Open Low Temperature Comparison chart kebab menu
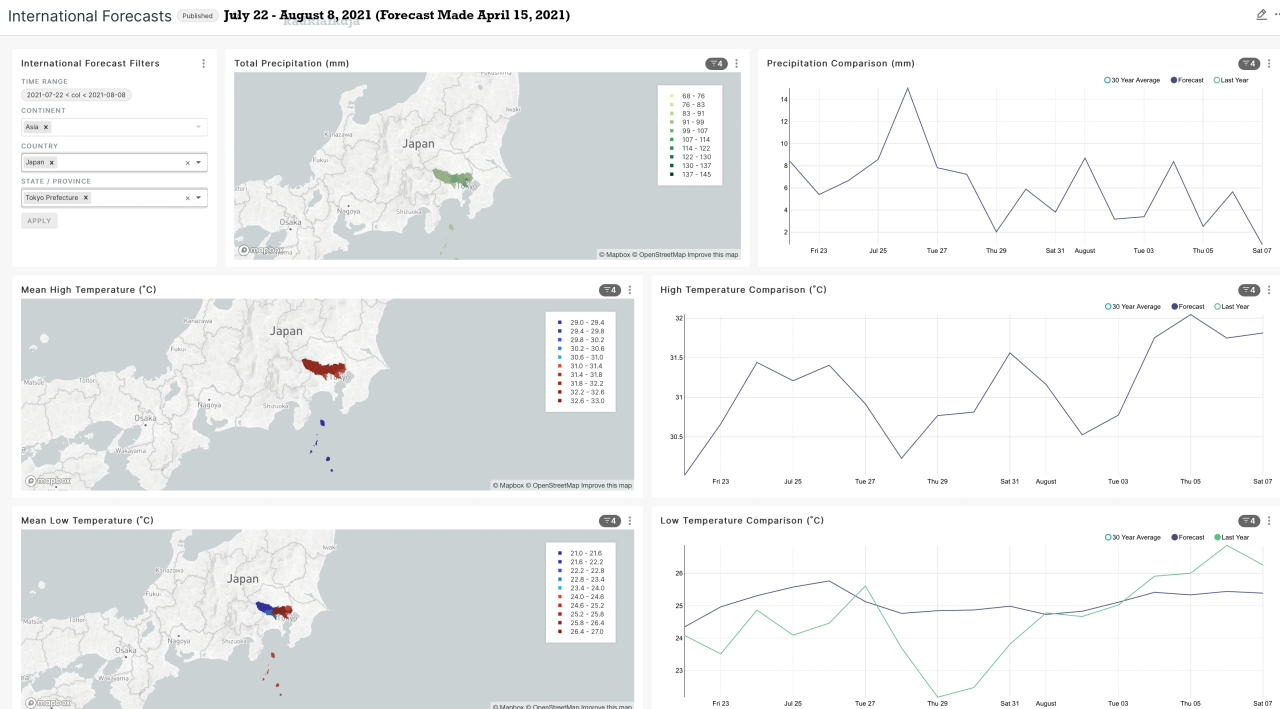 coord(1270,521)
